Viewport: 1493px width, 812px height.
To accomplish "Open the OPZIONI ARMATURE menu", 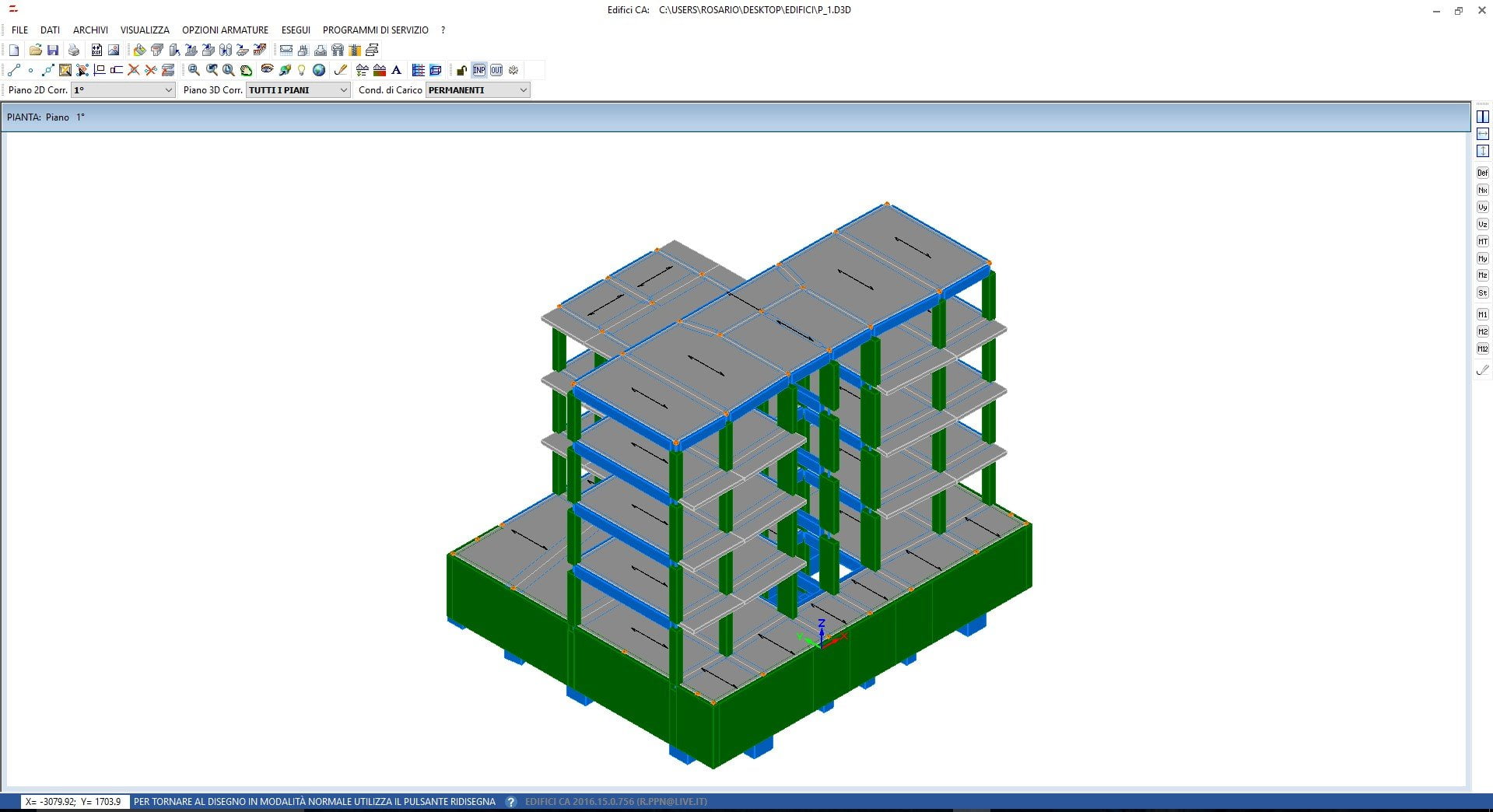I will pyautogui.click(x=224, y=30).
